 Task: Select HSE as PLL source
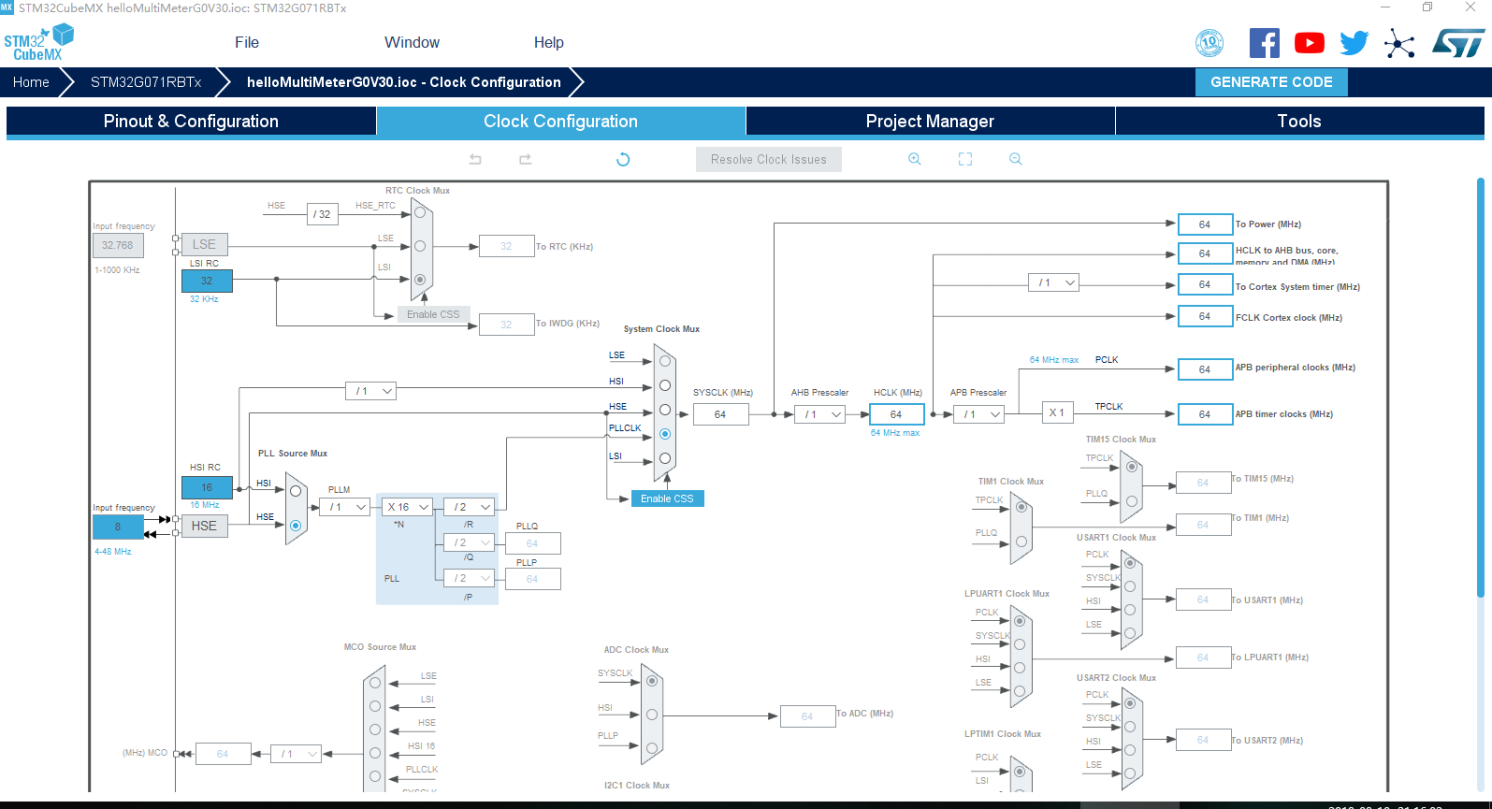click(295, 525)
